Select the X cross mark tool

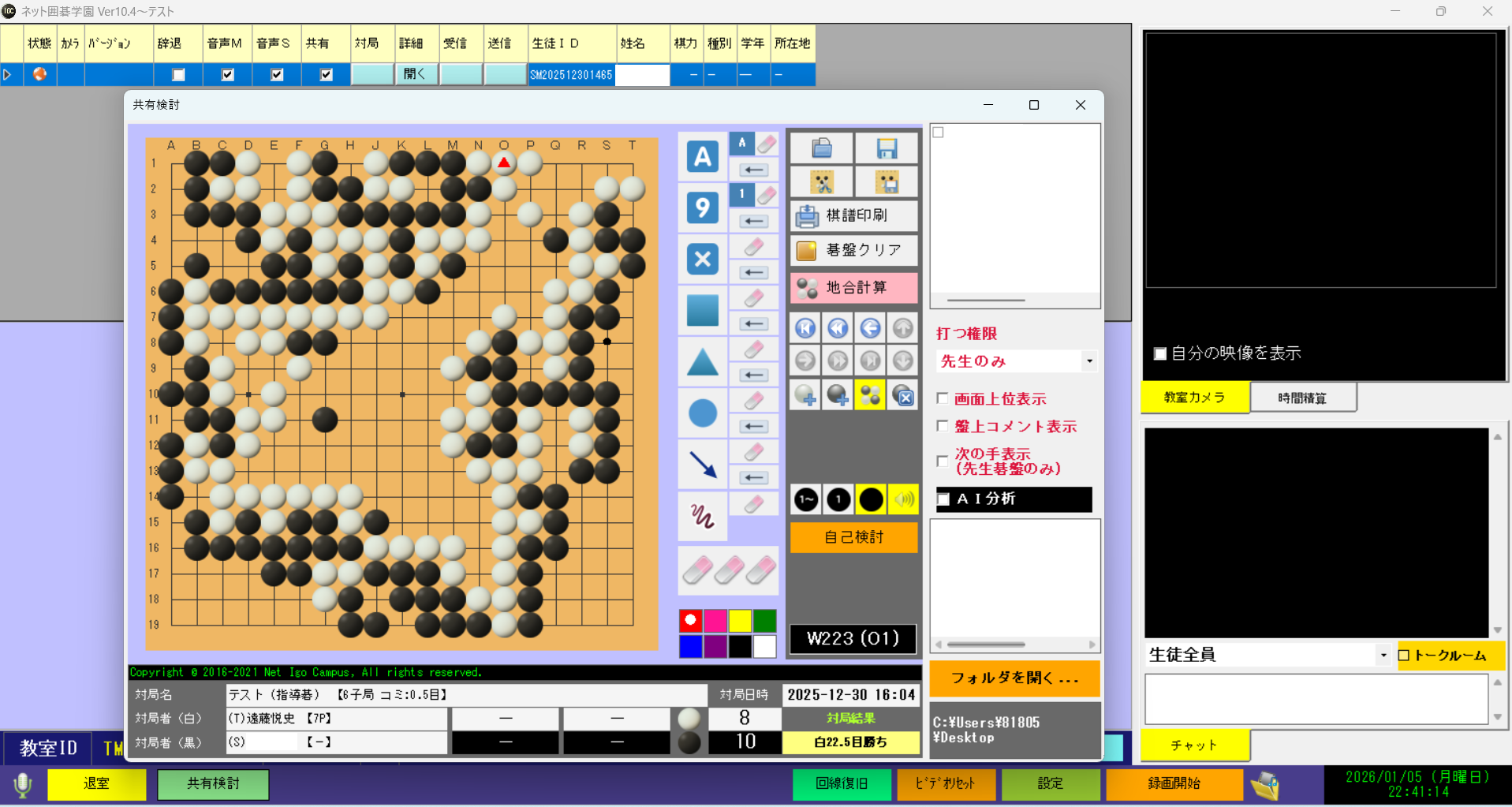point(702,259)
